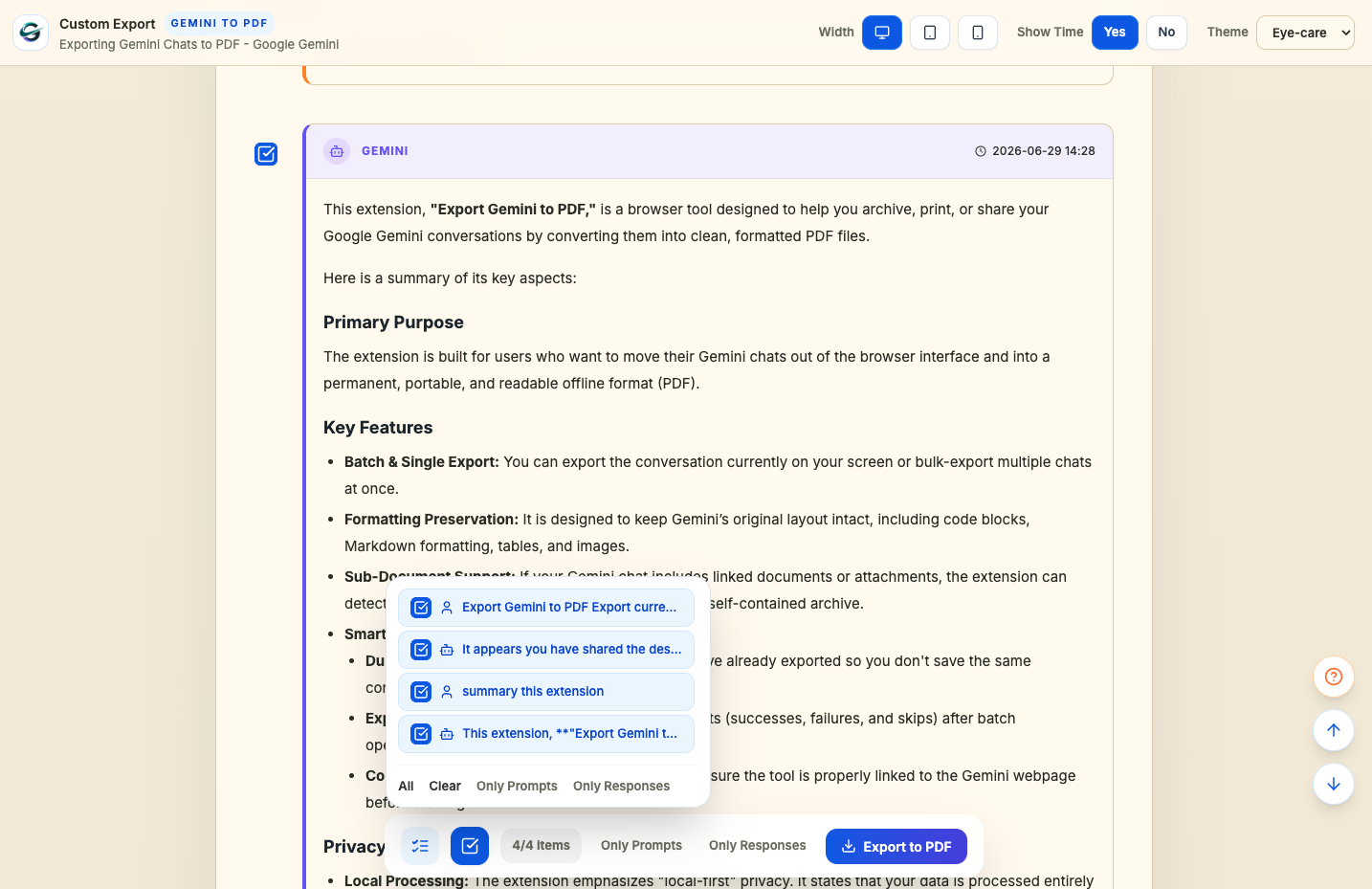This screenshot has height=889, width=1372.
Task: Toggle the message list panel icon
Action: tap(420, 846)
